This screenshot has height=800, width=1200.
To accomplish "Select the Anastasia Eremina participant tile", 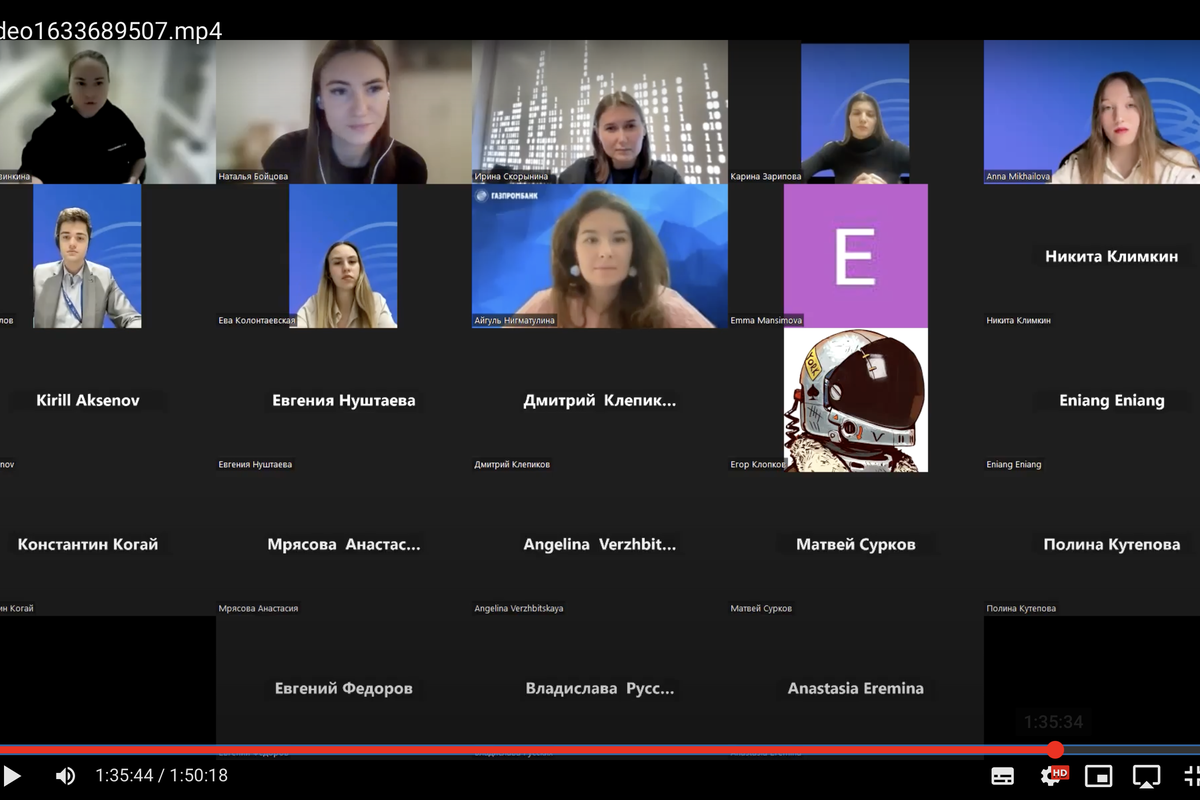I will click(x=855, y=688).
